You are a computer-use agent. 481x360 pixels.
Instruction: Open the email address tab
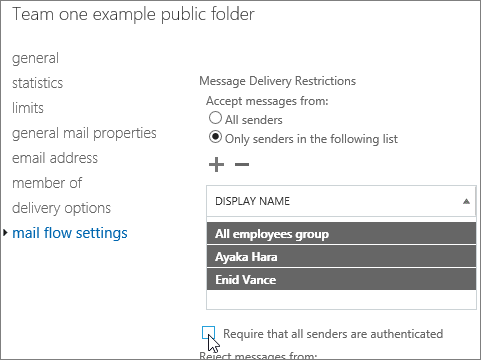pos(55,158)
